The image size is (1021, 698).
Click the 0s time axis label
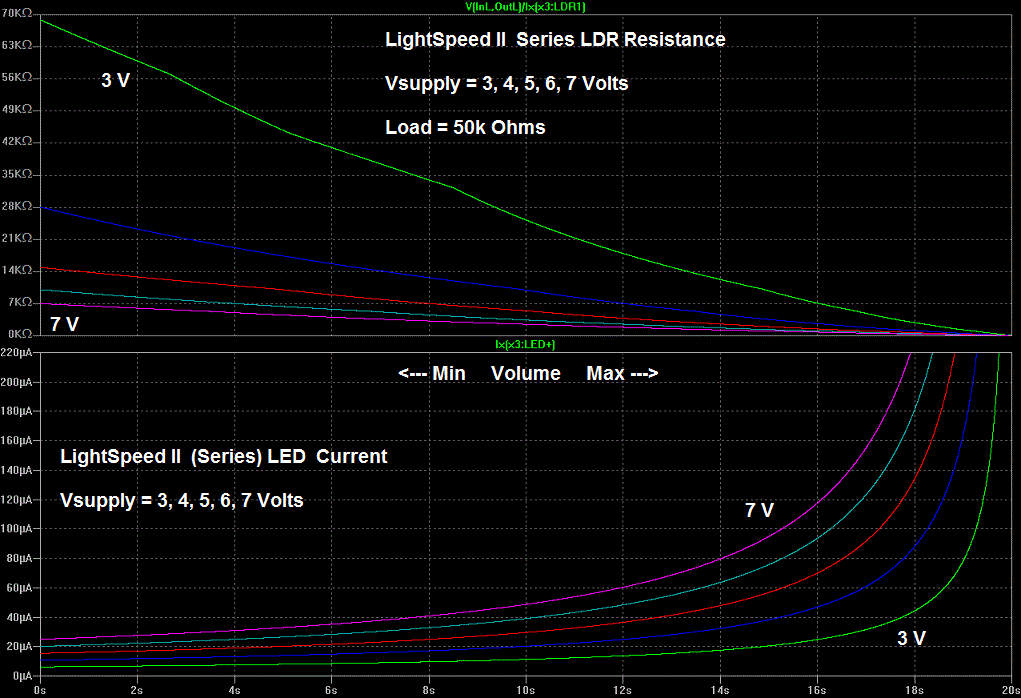[40, 690]
